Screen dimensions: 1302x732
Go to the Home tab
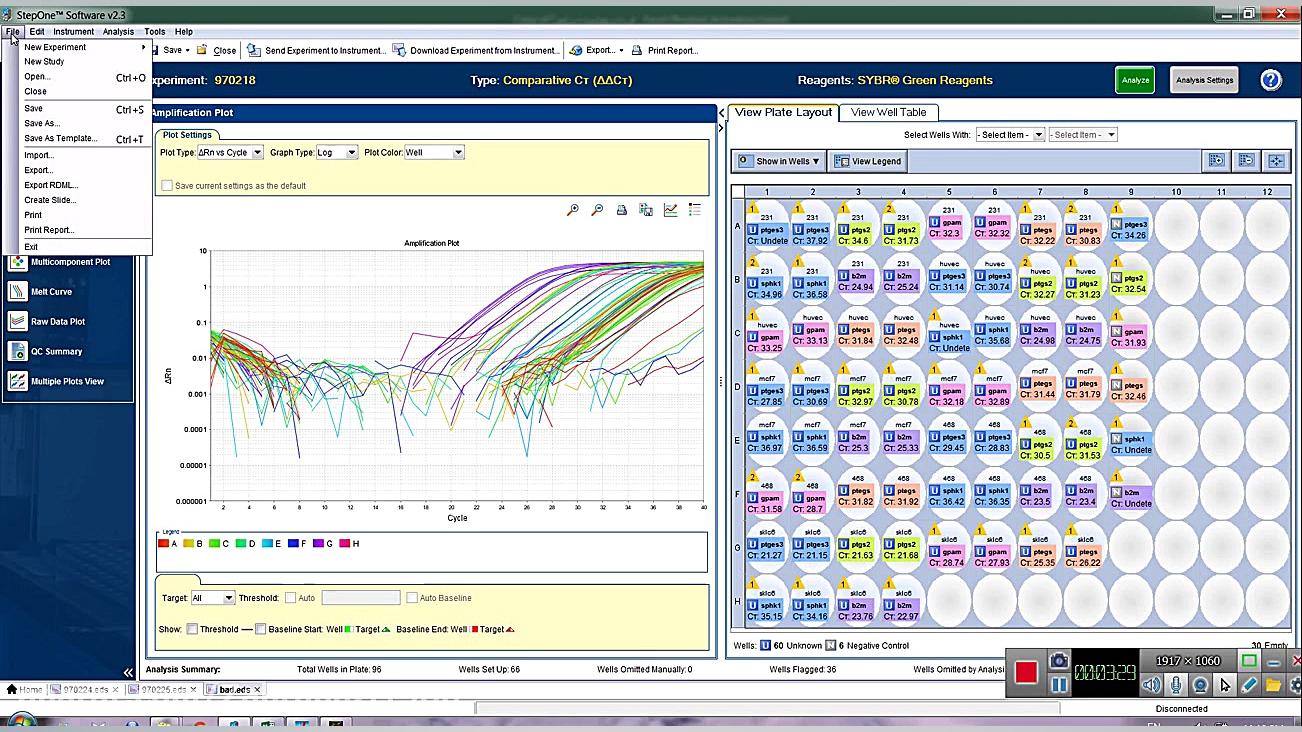tap(25, 689)
